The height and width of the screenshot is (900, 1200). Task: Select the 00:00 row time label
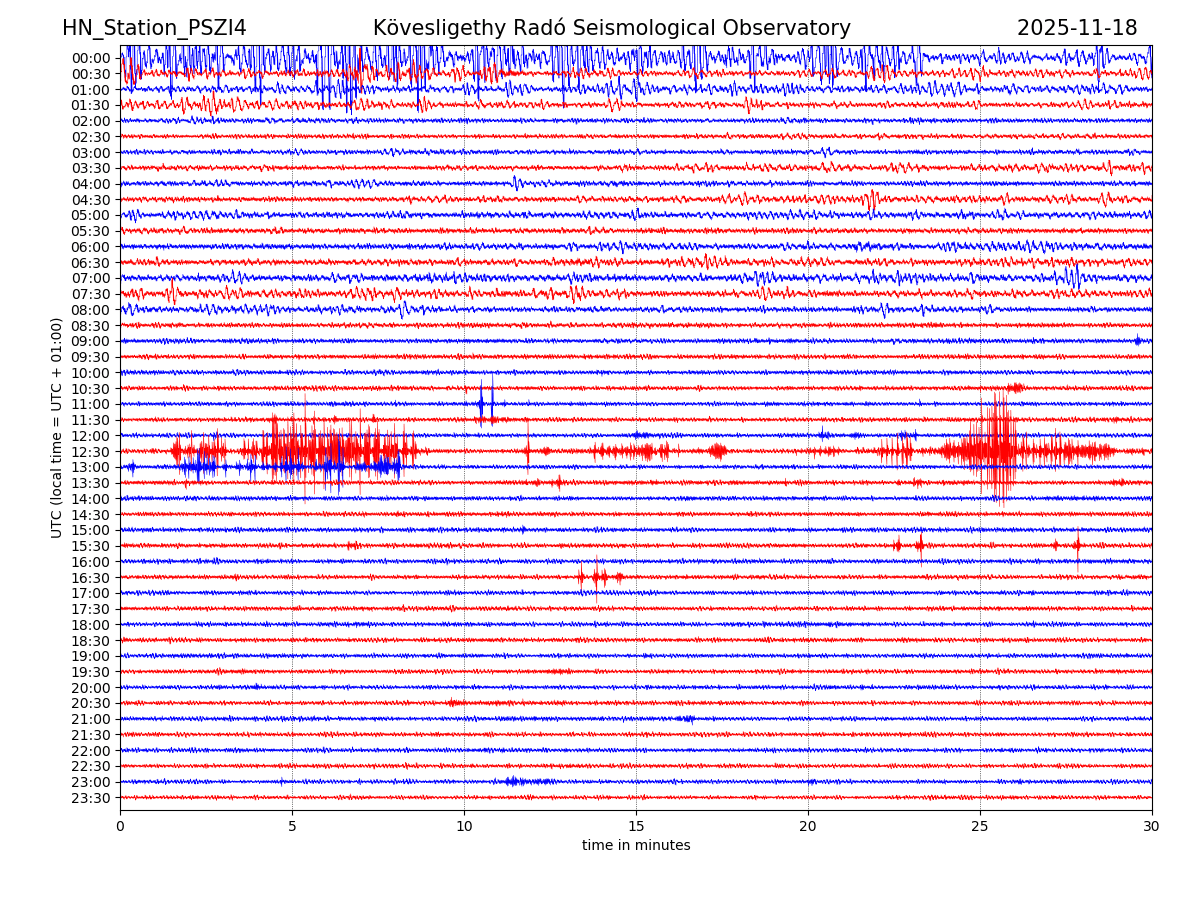(x=90, y=58)
